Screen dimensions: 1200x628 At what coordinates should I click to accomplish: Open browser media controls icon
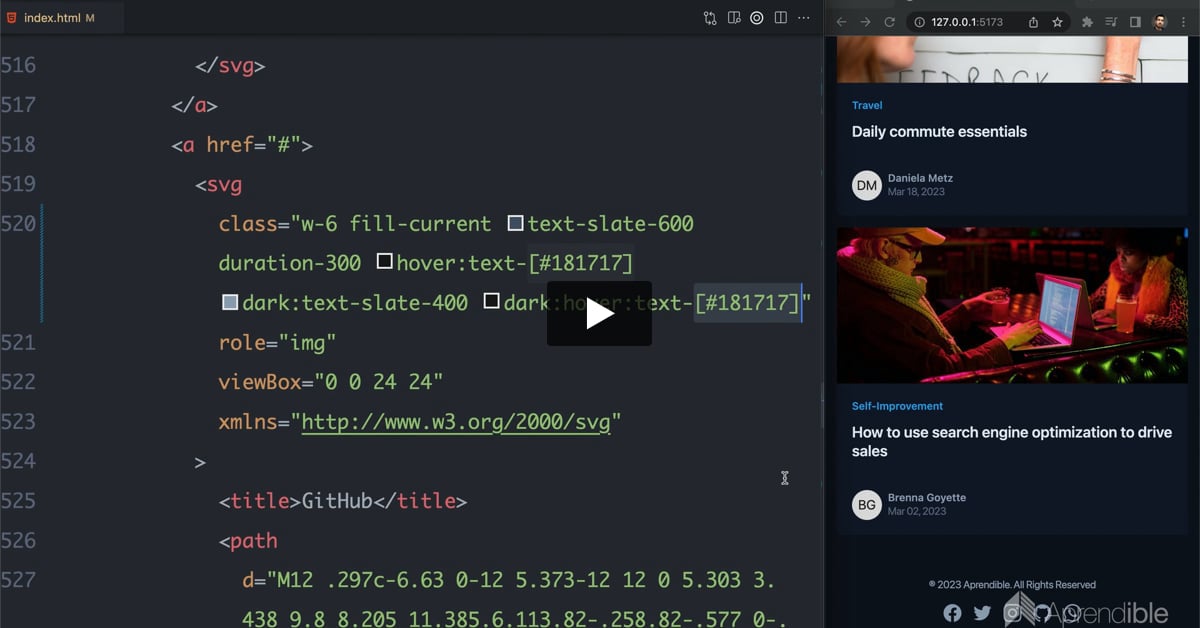coord(1111,22)
